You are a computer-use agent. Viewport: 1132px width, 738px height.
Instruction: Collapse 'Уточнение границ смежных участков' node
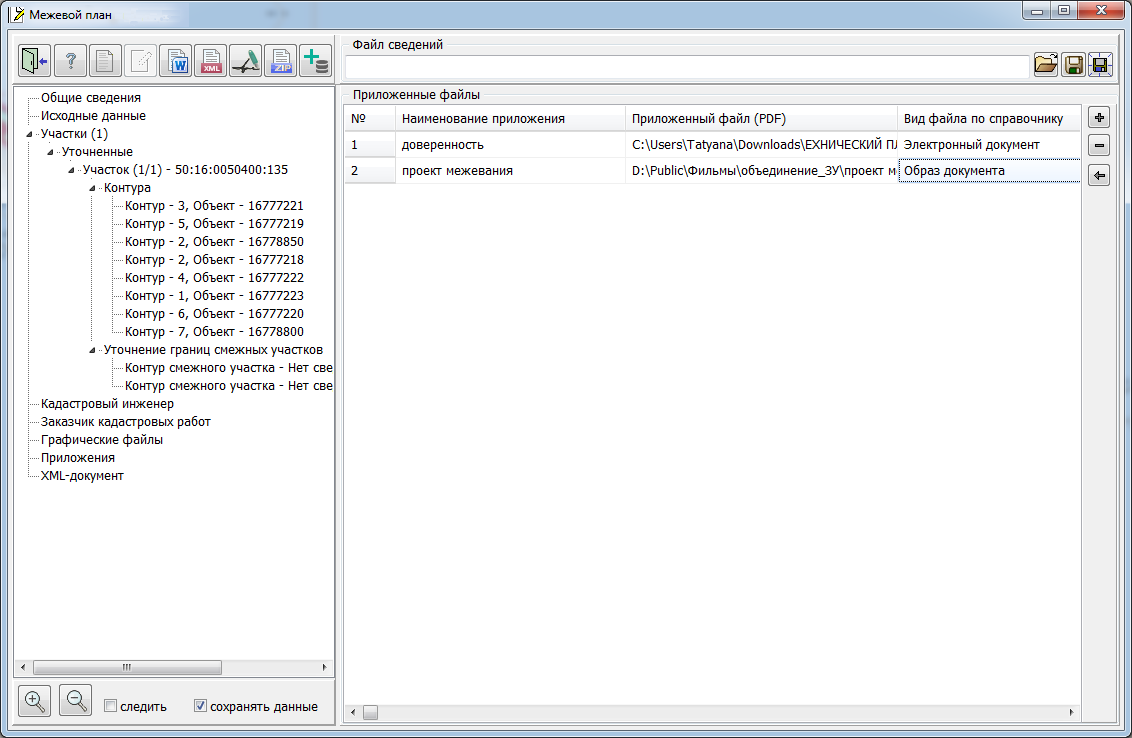coord(93,350)
